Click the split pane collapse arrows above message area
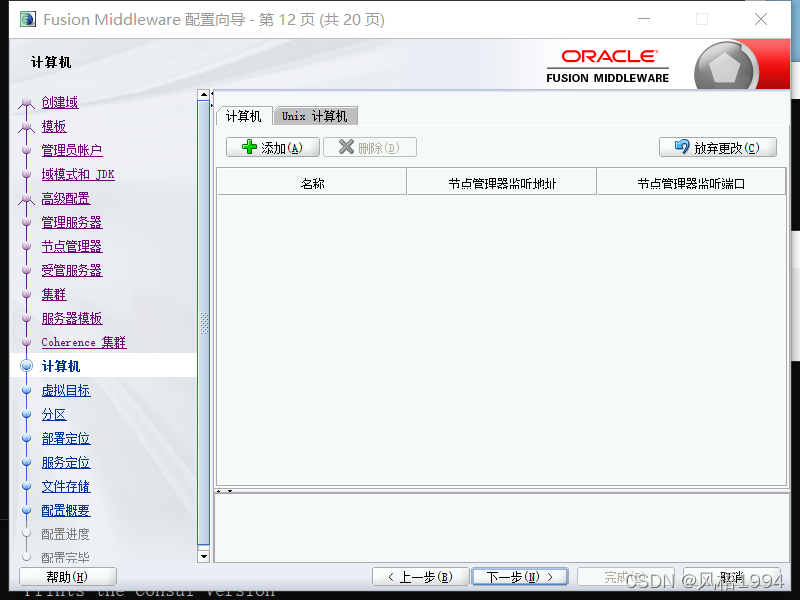The width and height of the screenshot is (800, 600). point(224,491)
